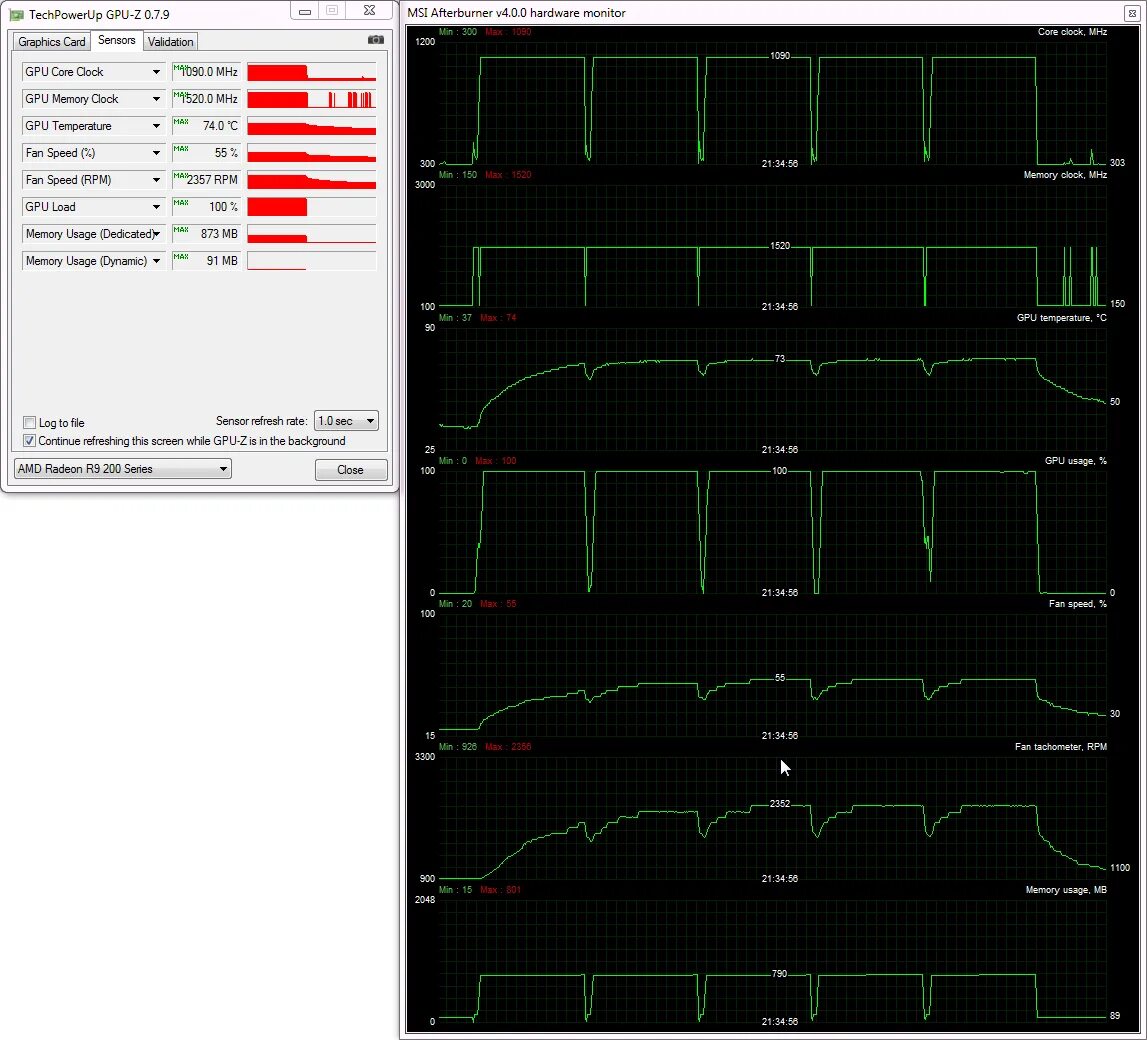Enable the Log to file checkbox
This screenshot has width=1147, height=1040.
(x=29, y=423)
